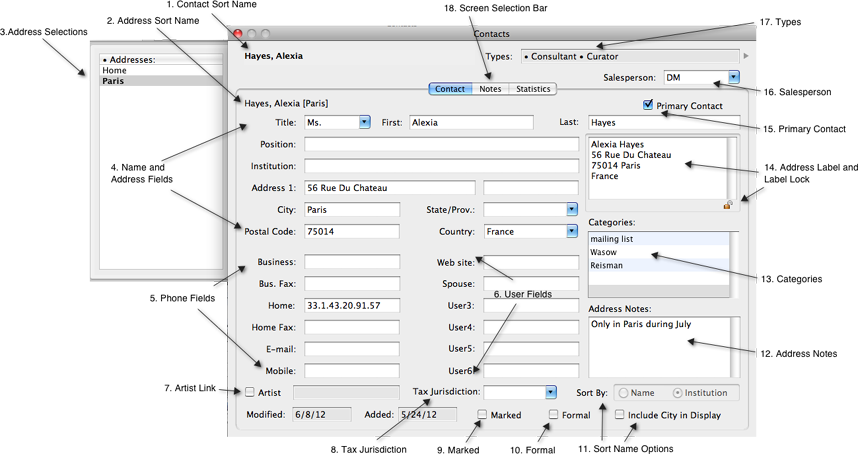This screenshot has height=454, width=858.
Task: Open the Statistics tab
Action: point(533,89)
